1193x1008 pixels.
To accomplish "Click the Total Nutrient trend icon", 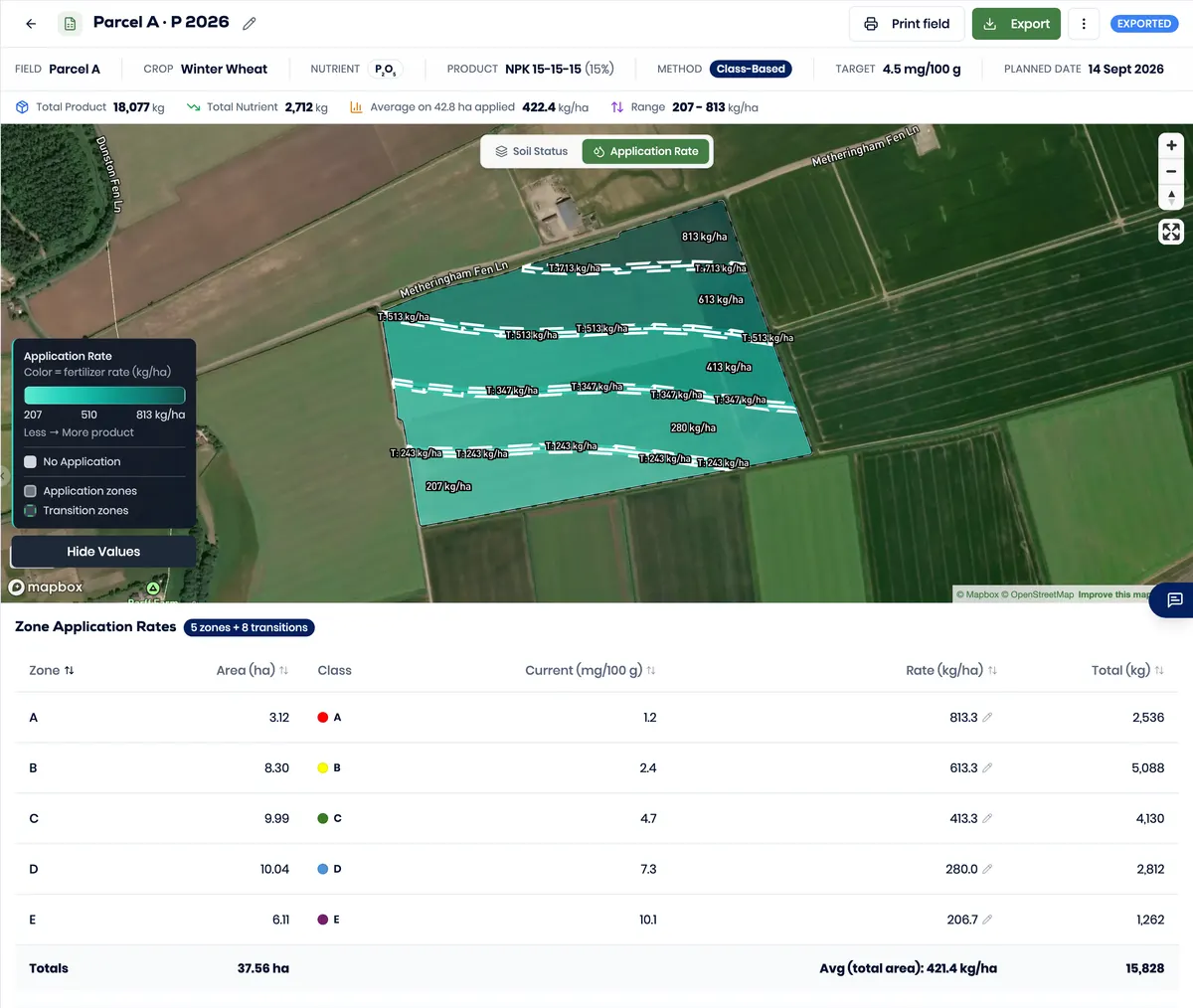I will [193, 106].
